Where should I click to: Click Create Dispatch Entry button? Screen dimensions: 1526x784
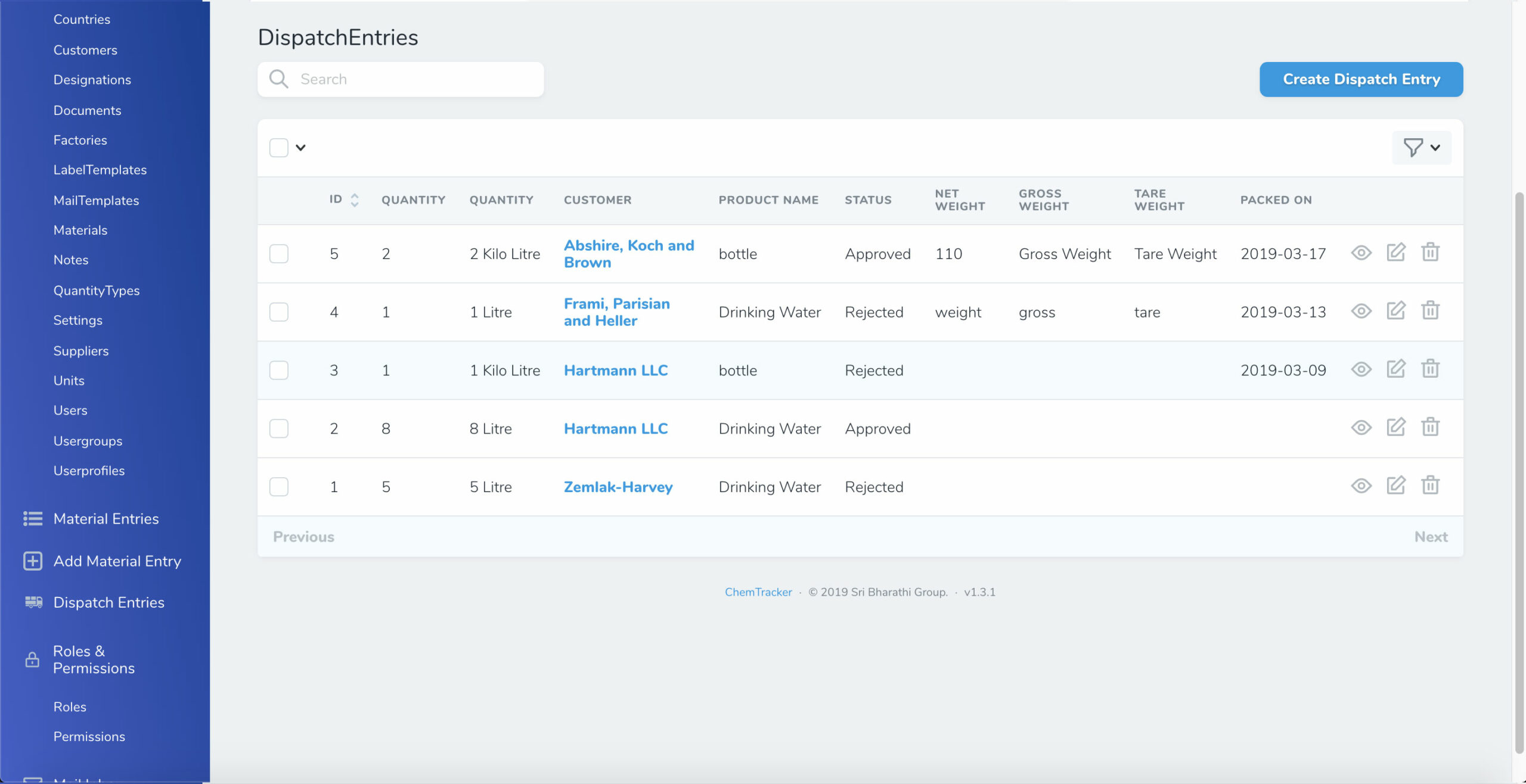pyautogui.click(x=1361, y=79)
